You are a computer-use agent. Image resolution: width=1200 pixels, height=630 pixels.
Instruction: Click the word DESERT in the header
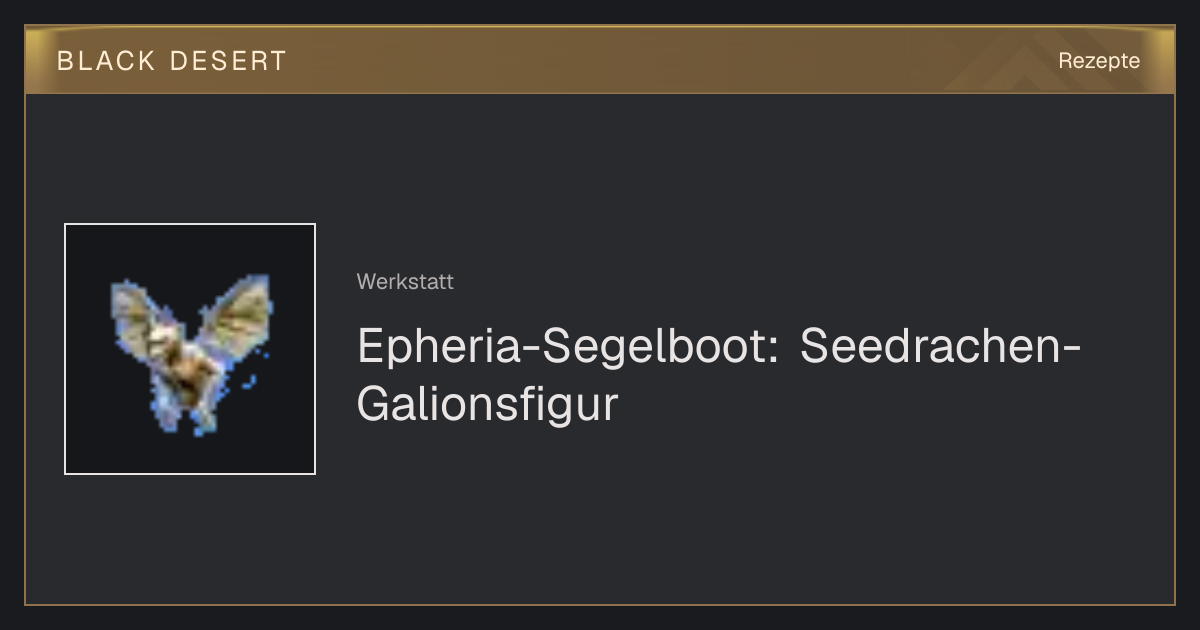pos(228,61)
